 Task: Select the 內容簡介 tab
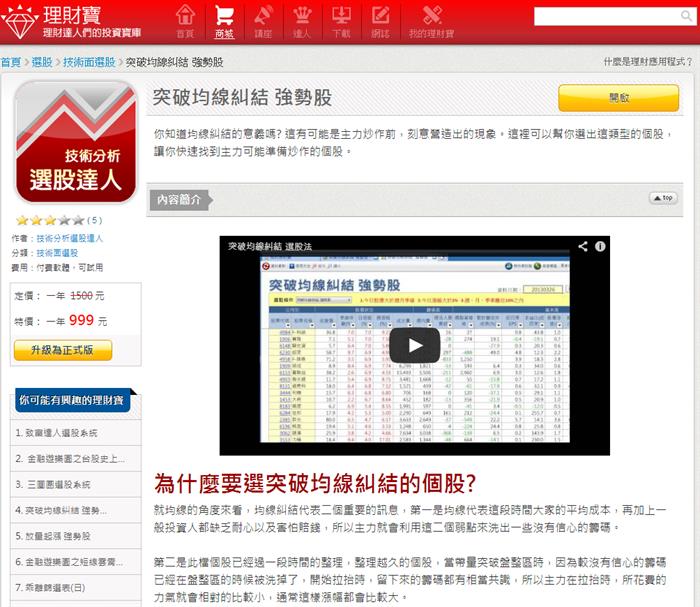tap(181, 200)
